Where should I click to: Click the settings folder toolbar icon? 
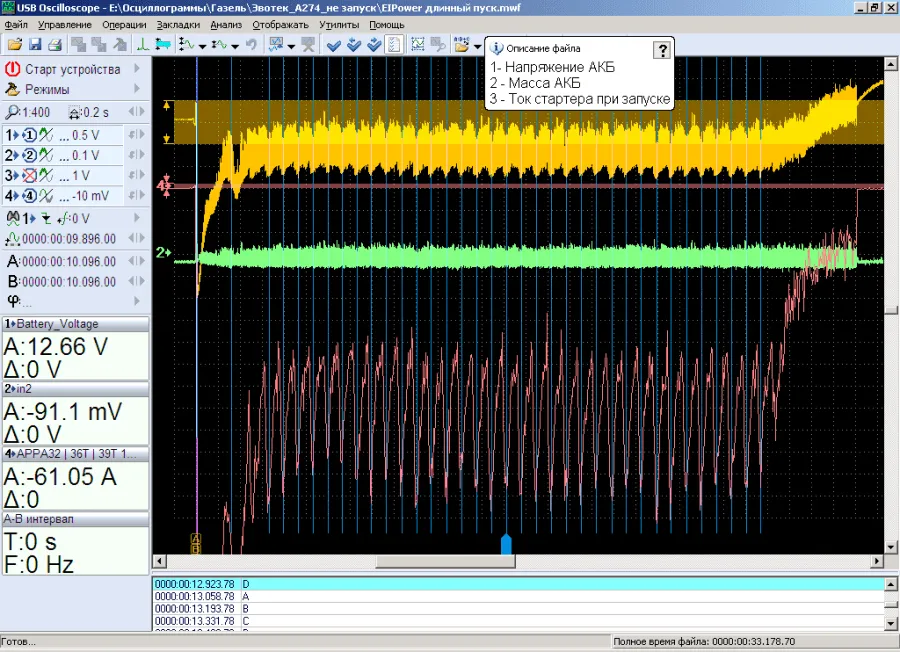coord(461,45)
